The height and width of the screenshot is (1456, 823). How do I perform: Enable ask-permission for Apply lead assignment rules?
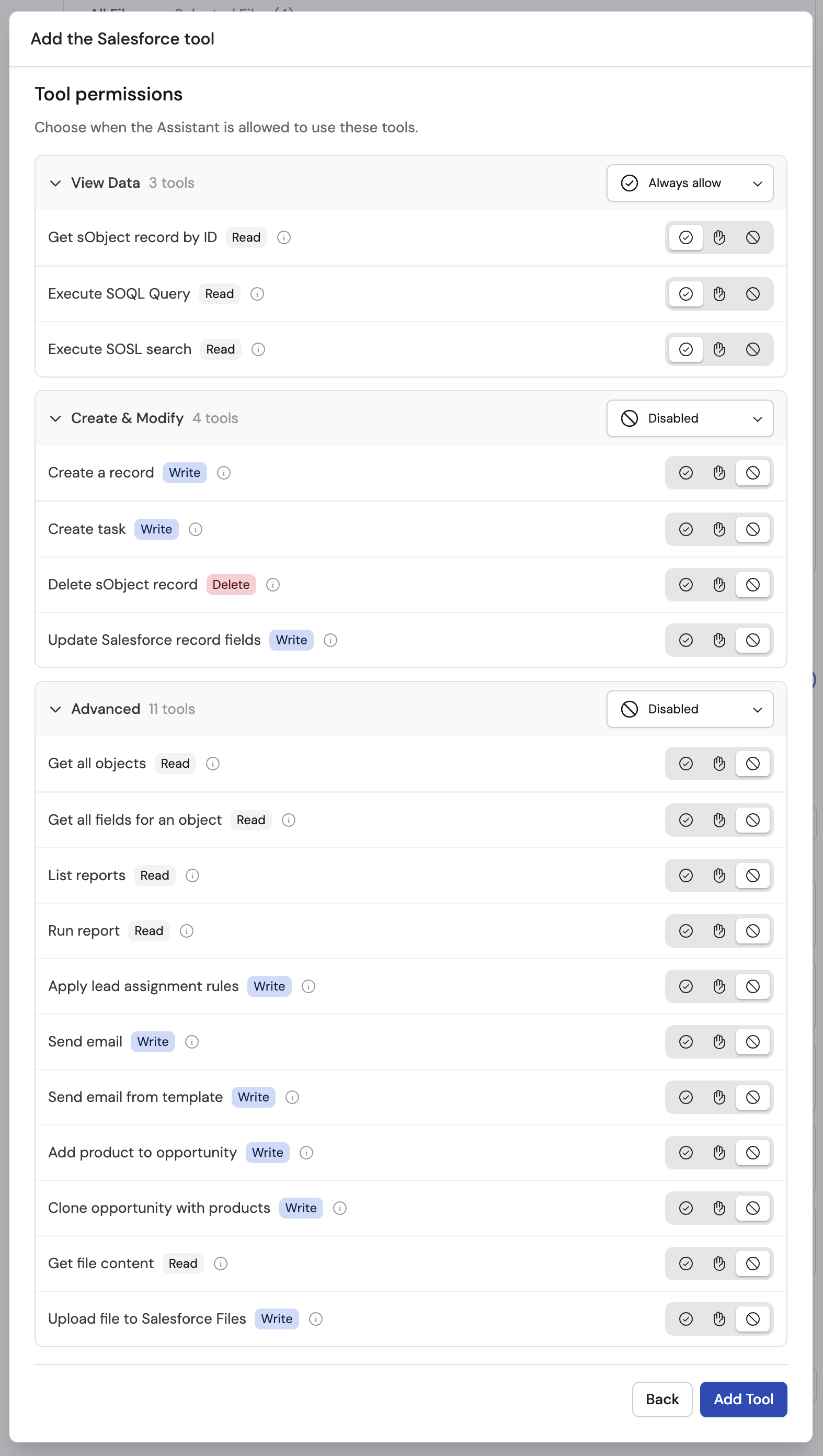[719, 986]
